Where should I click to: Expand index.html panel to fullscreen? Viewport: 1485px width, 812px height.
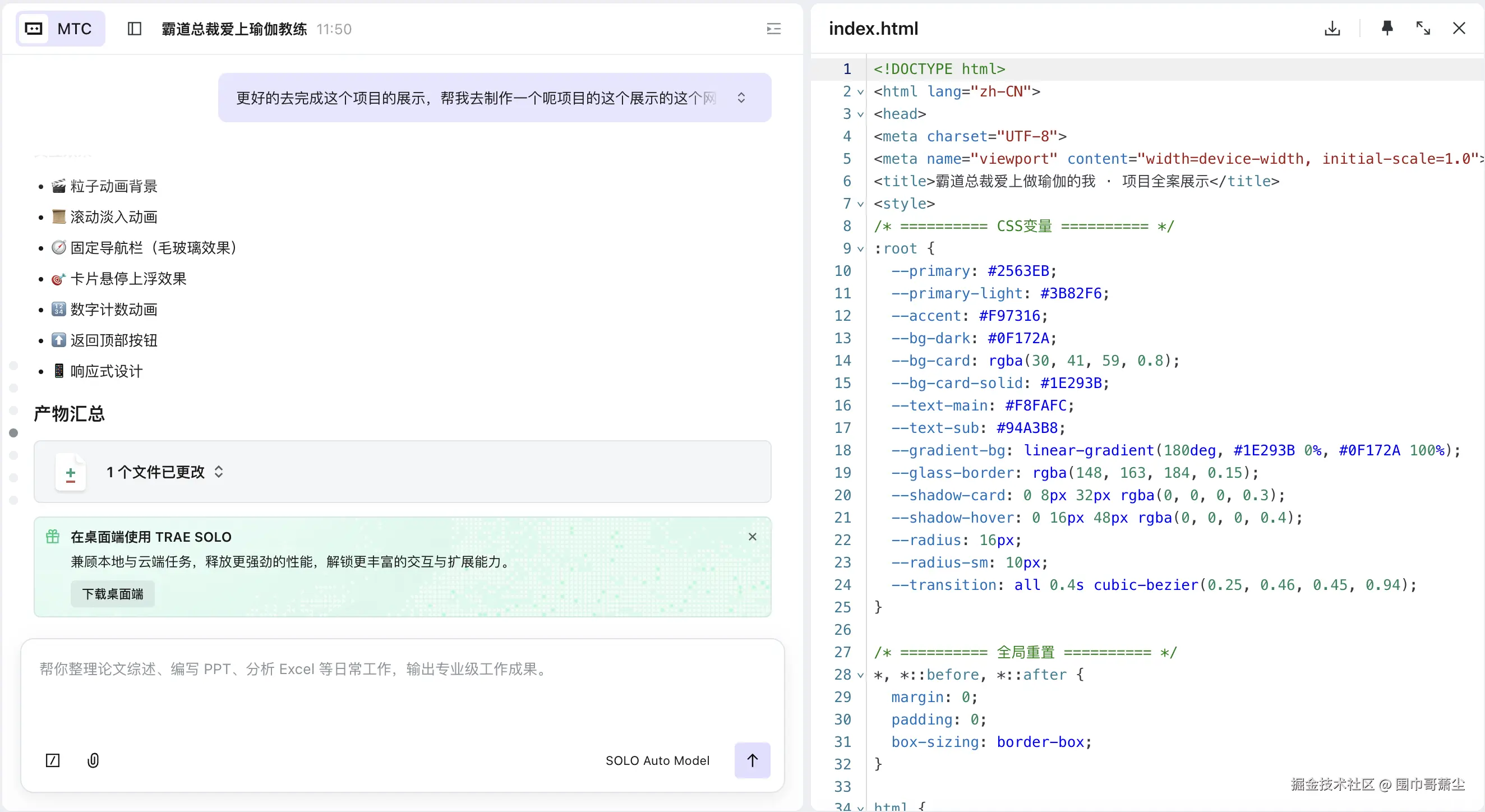click(1423, 28)
